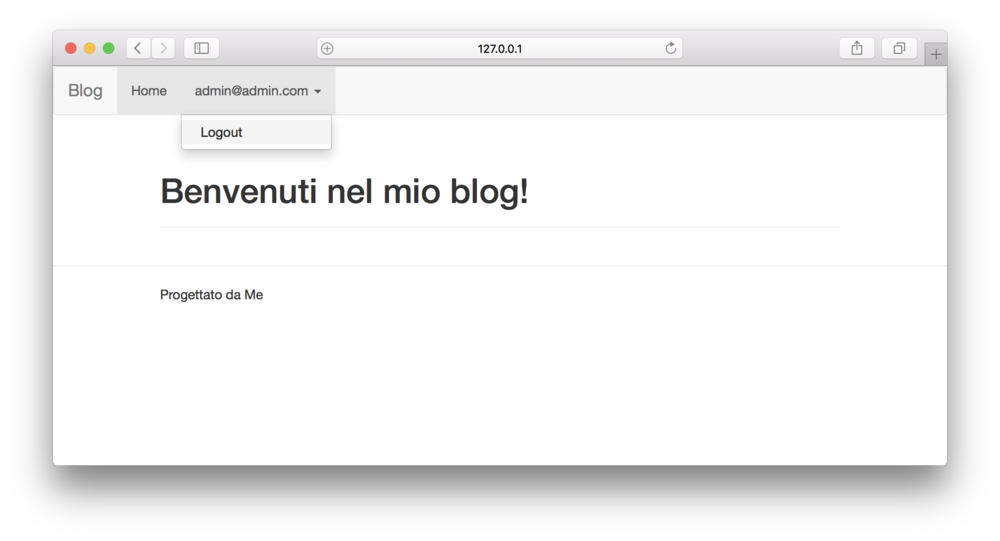Viewport: 1000px width, 541px height.
Task: Reload the page with the refresh icon
Action: (671, 48)
